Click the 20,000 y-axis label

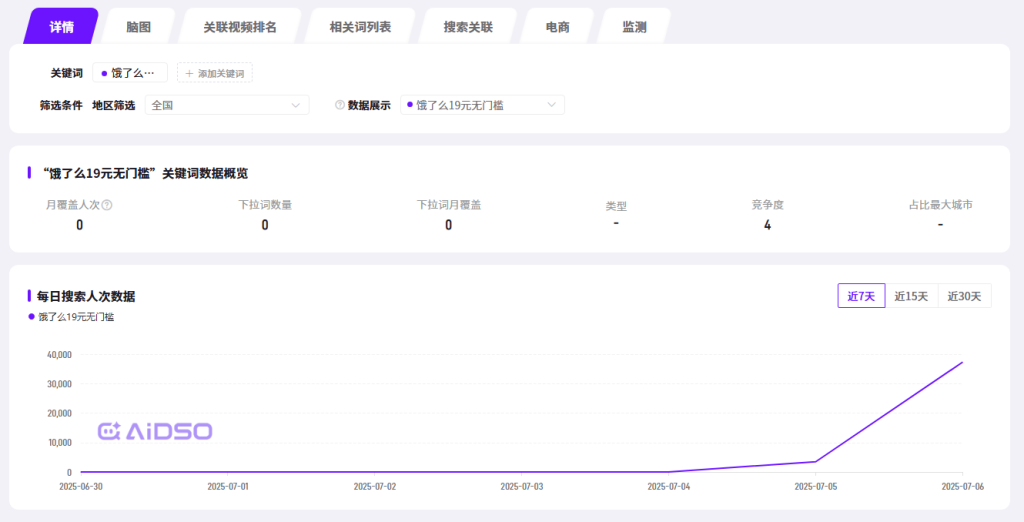(x=59, y=413)
